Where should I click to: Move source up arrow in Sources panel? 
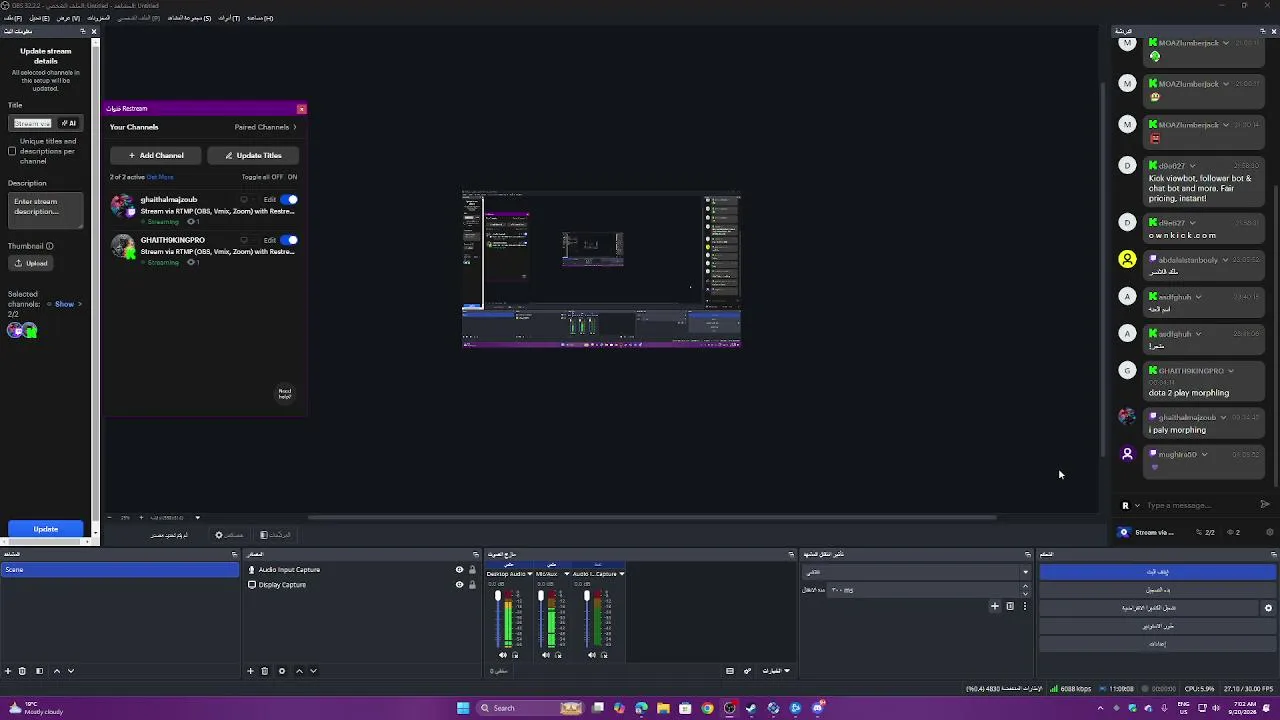(x=299, y=671)
